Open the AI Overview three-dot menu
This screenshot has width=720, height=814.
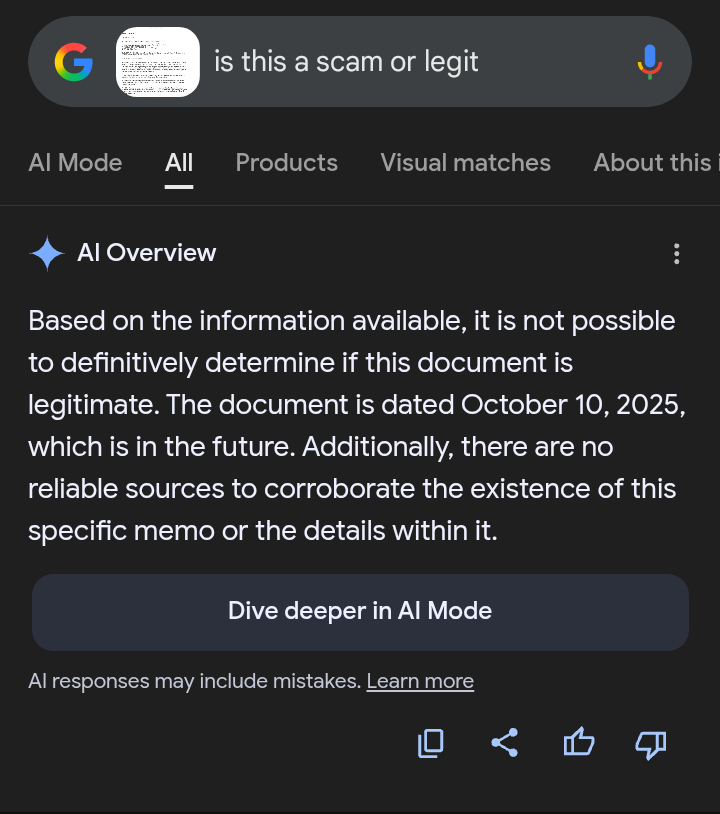pyautogui.click(x=677, y=254)
